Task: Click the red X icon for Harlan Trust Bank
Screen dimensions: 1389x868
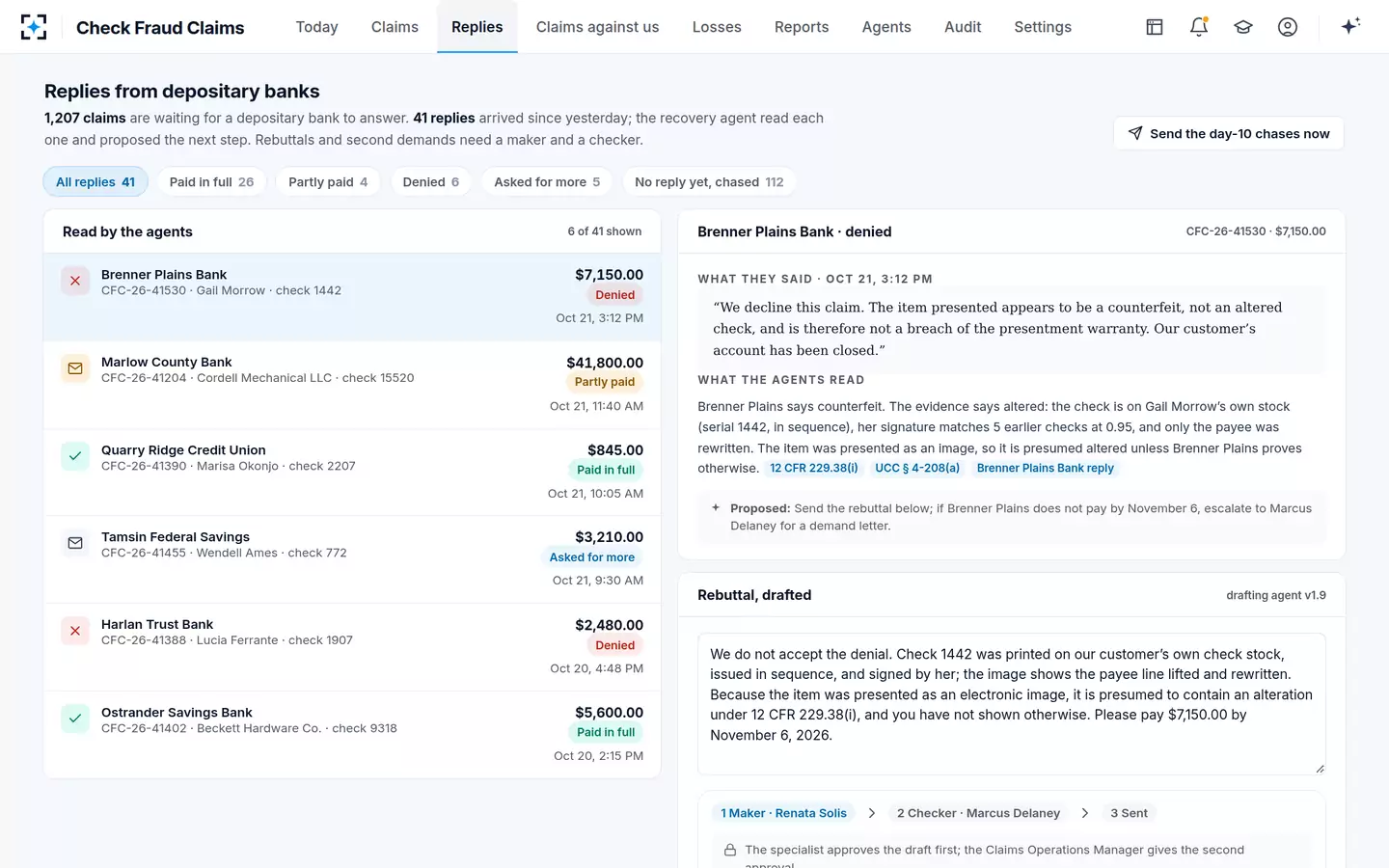Action: click(75, 631)
